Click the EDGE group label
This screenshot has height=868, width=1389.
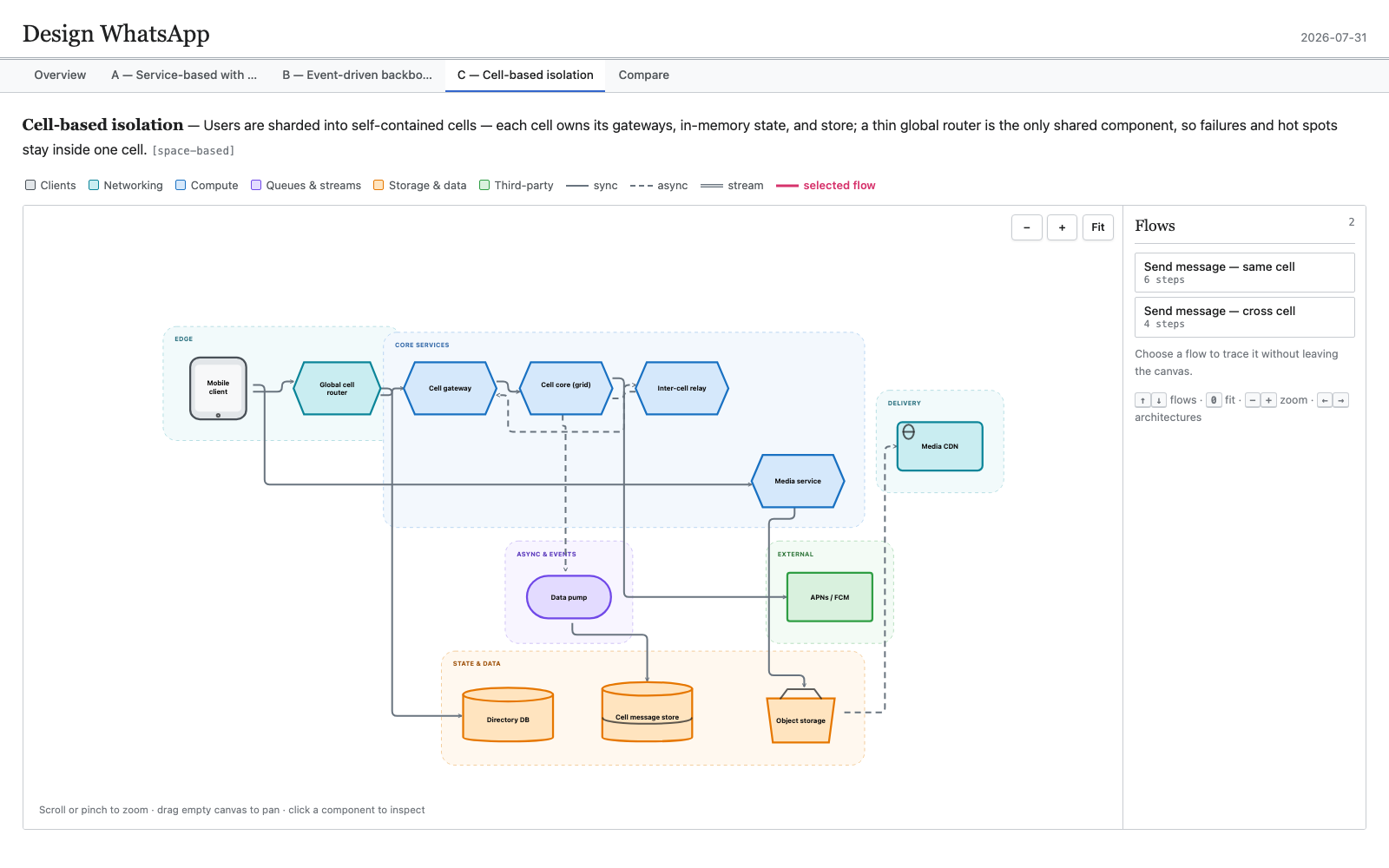tap(184, 339)
